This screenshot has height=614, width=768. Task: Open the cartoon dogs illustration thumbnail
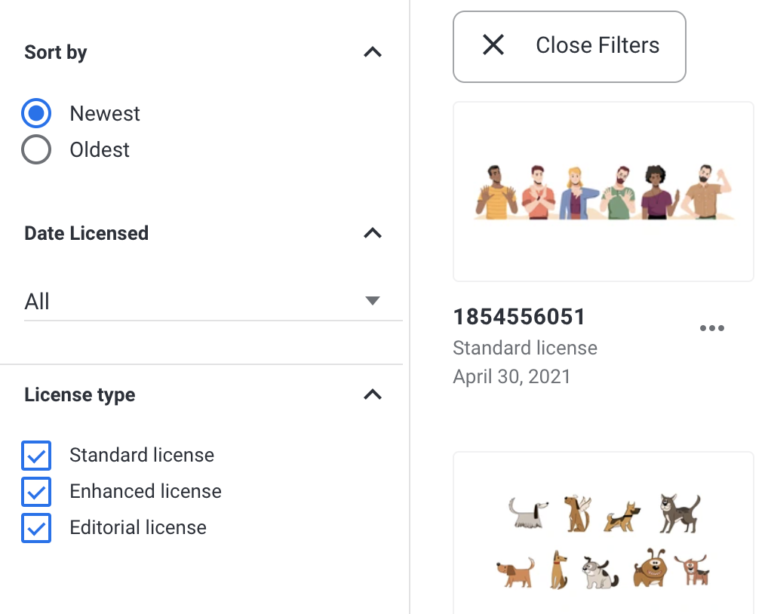tap(603, 533)
